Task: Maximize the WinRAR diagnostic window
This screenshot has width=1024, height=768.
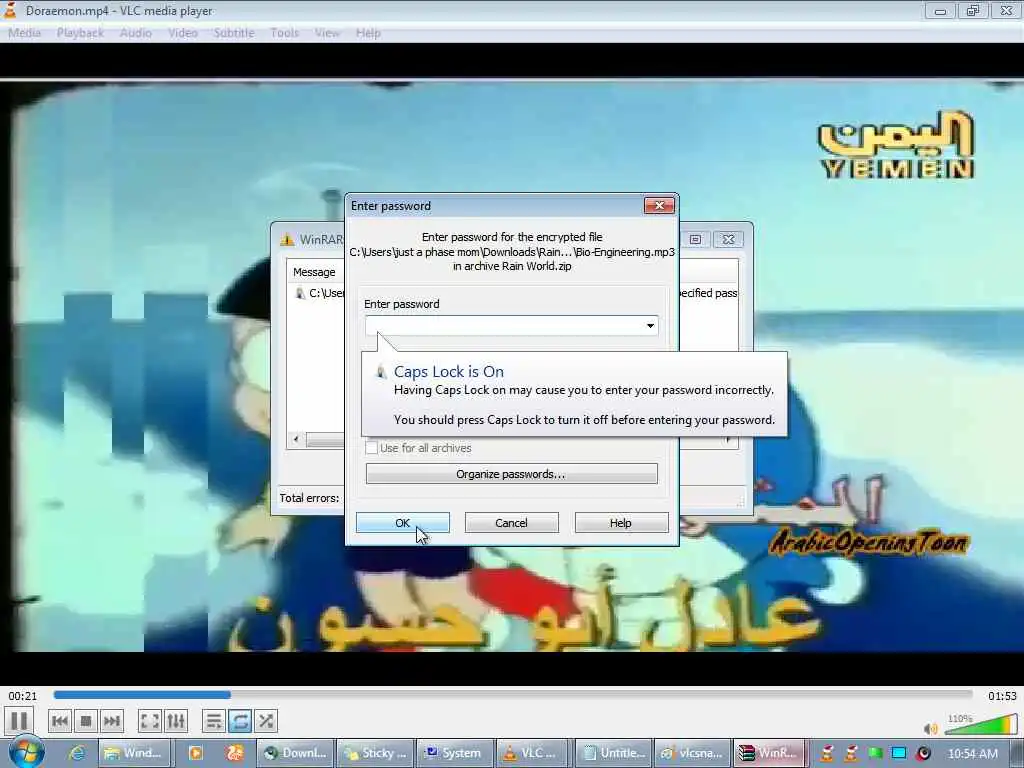Action: tap(696, 240)
